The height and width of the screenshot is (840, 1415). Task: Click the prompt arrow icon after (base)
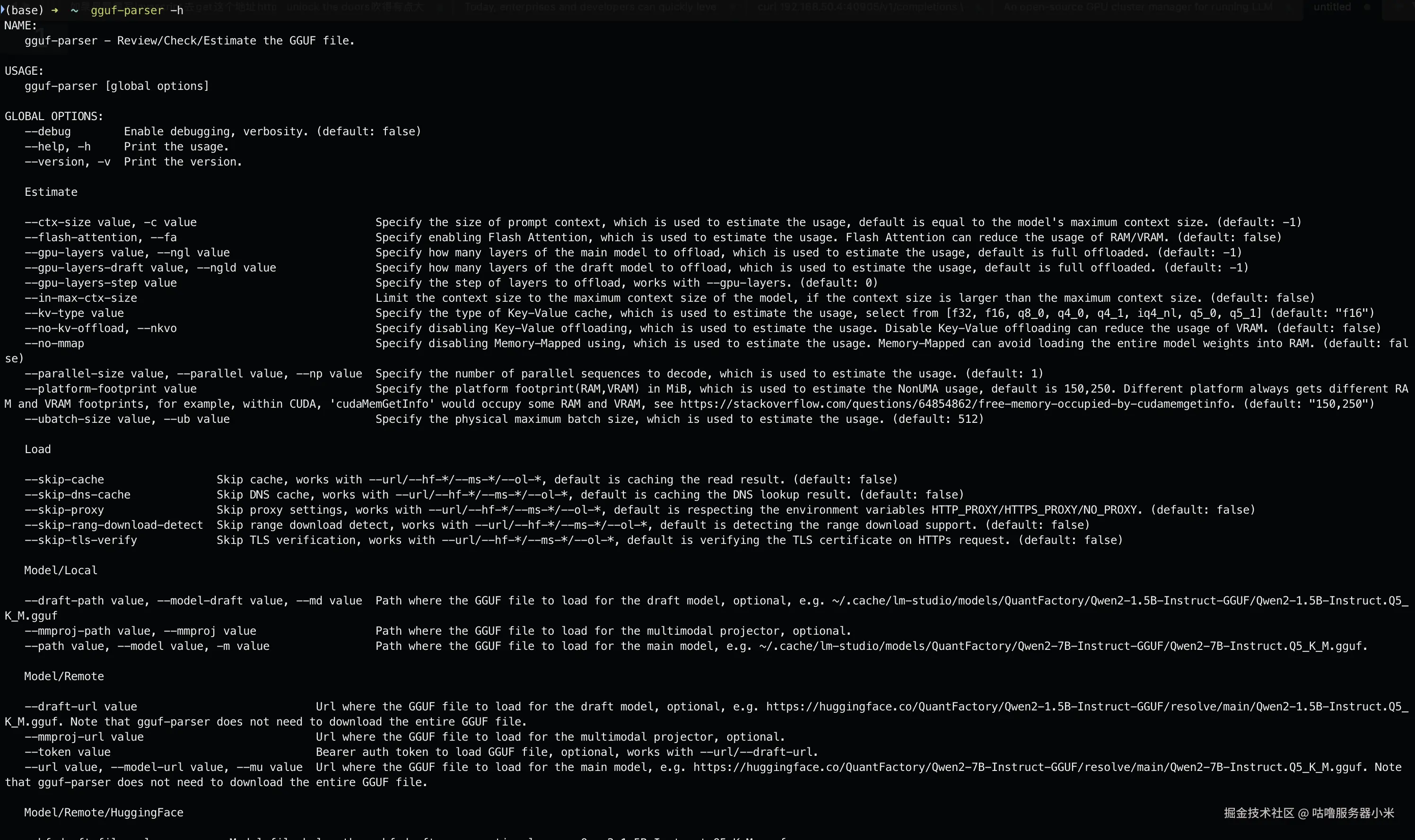point(54,10)
